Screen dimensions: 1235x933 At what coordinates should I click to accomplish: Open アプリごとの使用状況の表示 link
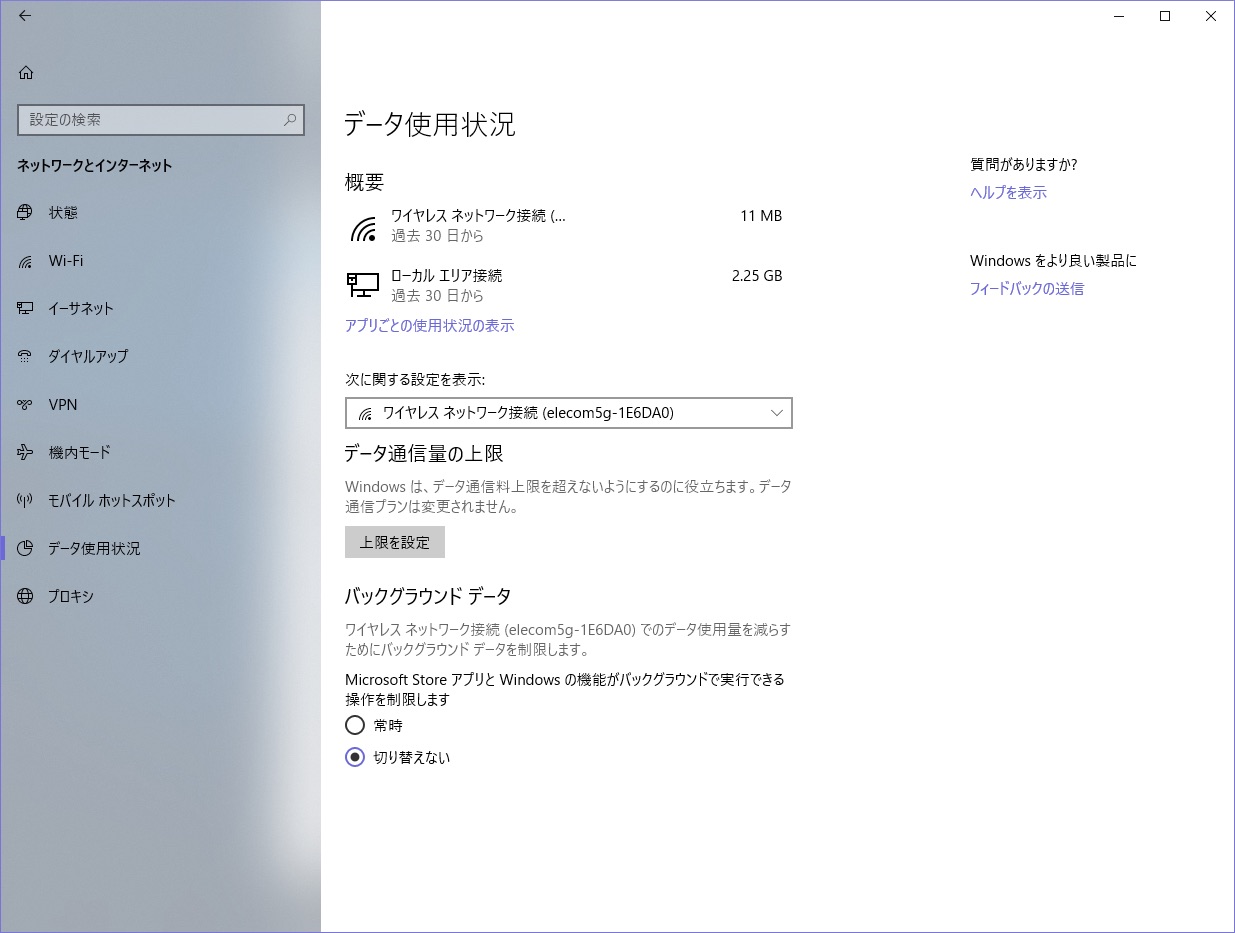click(x=430, y=326)
